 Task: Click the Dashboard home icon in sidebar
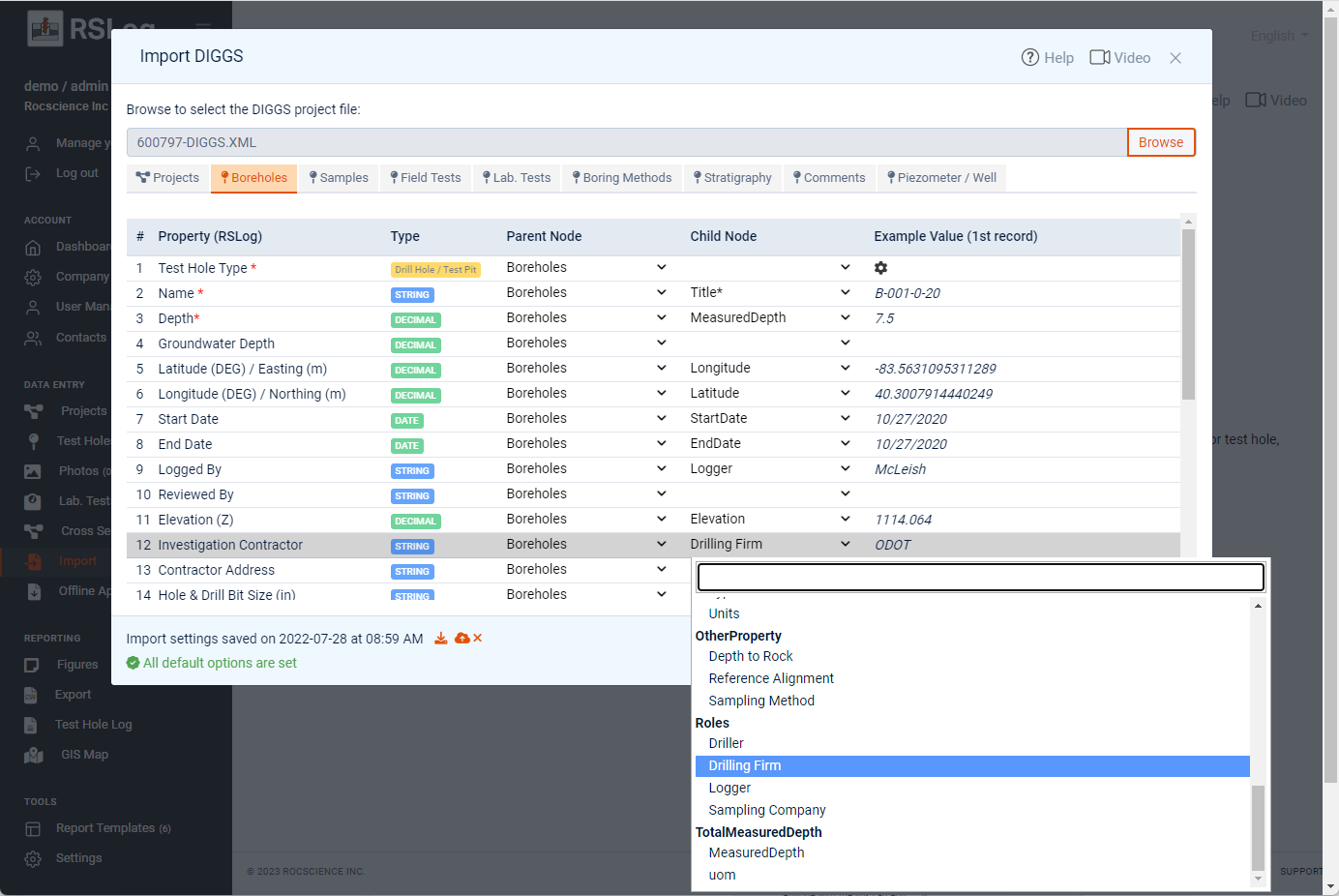click(x=33, y=248)
